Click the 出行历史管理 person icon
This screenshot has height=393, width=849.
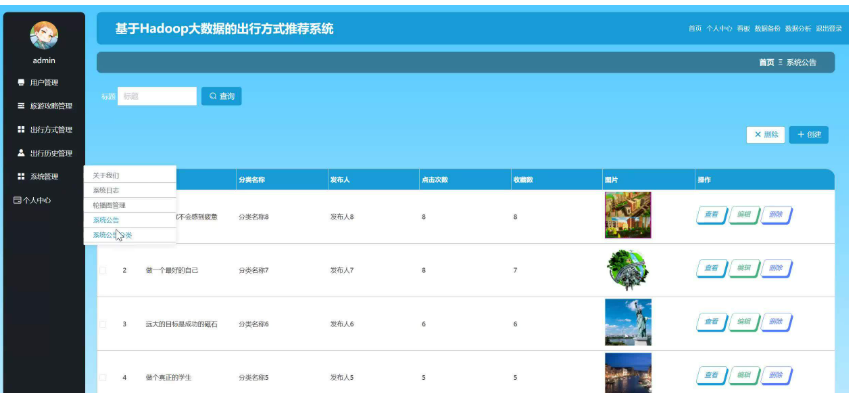(x=21, y=153)
